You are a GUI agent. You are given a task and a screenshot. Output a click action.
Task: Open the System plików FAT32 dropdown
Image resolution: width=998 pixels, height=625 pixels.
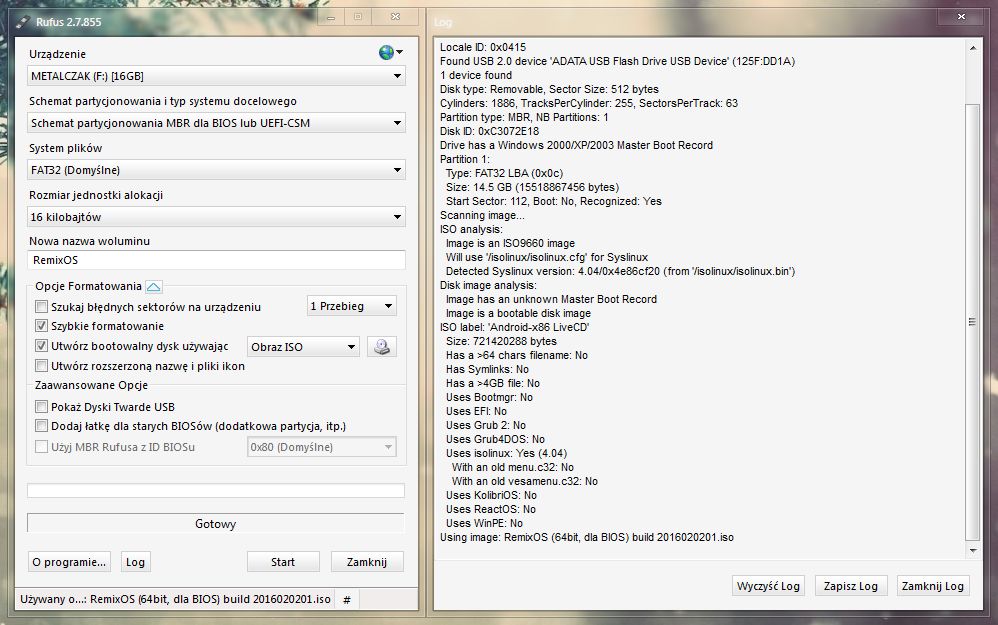(x=216, y=170)
